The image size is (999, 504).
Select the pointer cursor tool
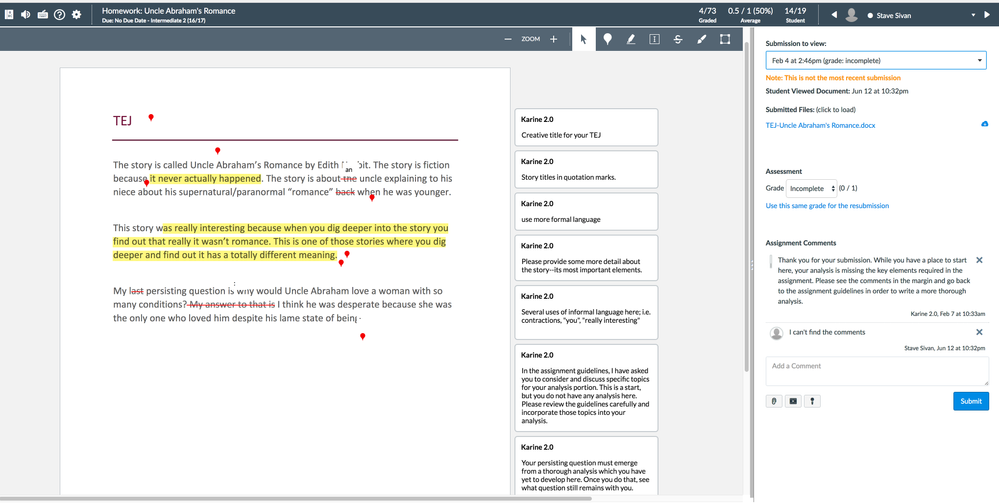584,39
